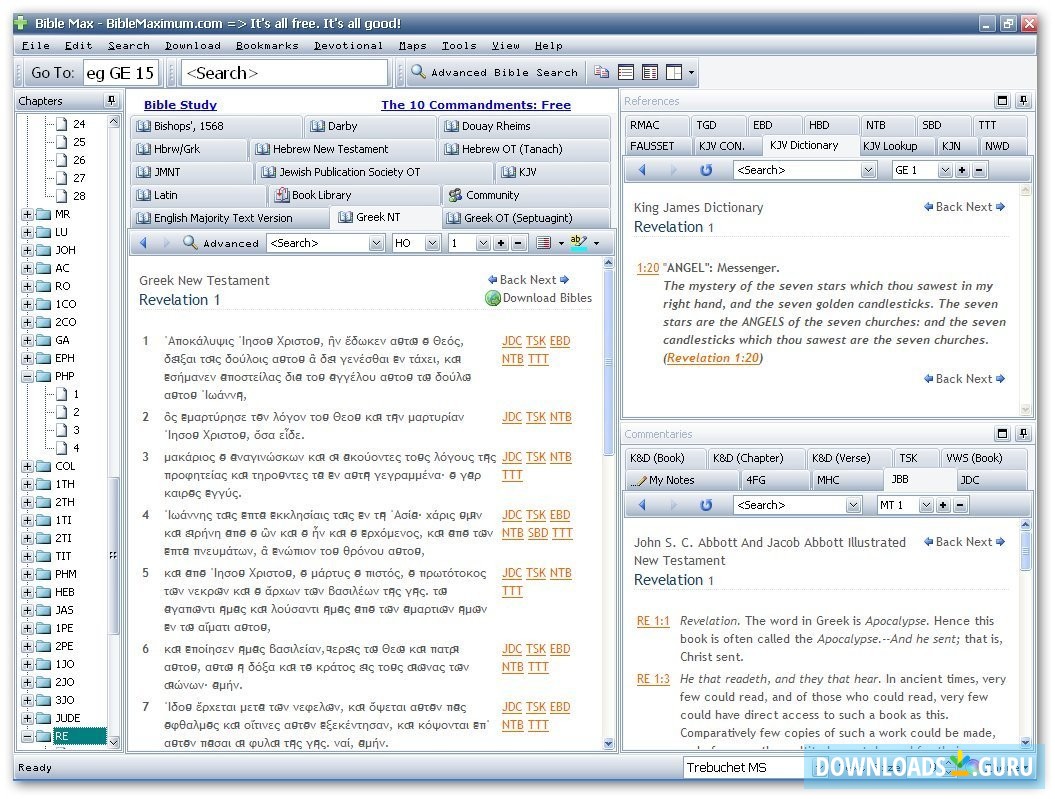
Task: Go to previous chapter with minus button in Bible panel
Action: click(518, 243)
